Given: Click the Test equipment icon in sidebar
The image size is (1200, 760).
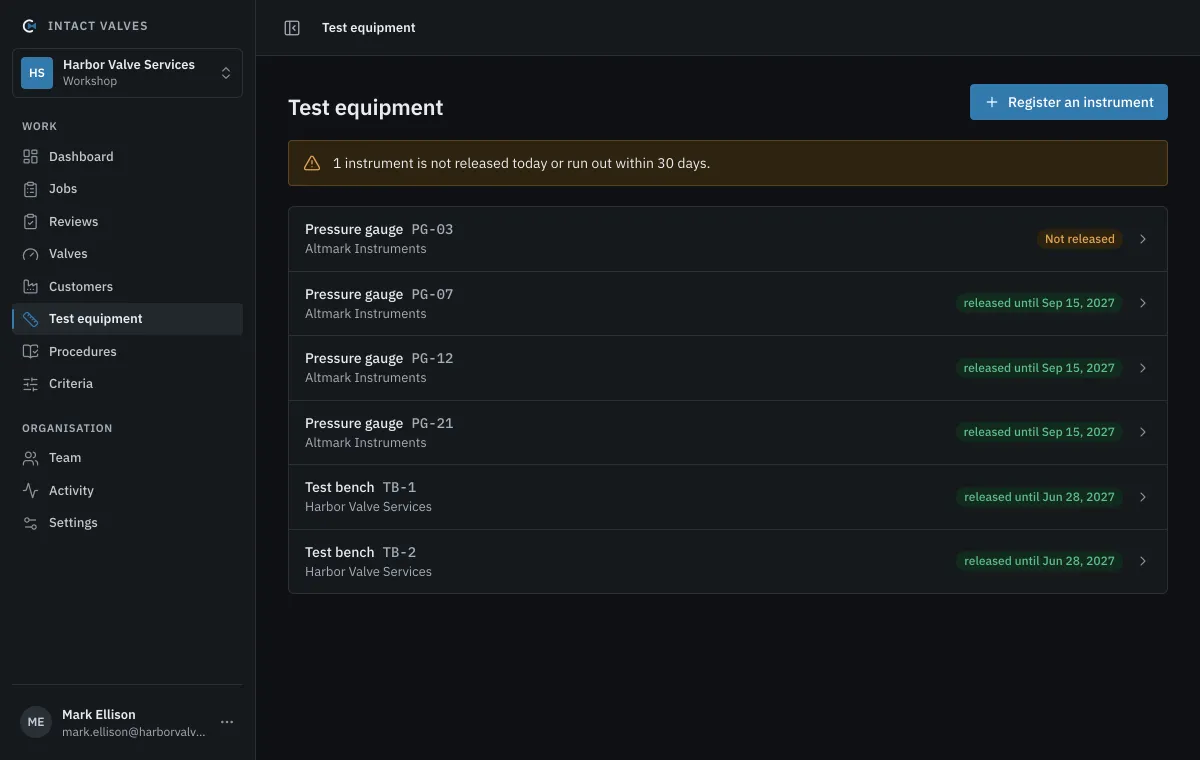Looking at the screenshot, I should point(30,319).
